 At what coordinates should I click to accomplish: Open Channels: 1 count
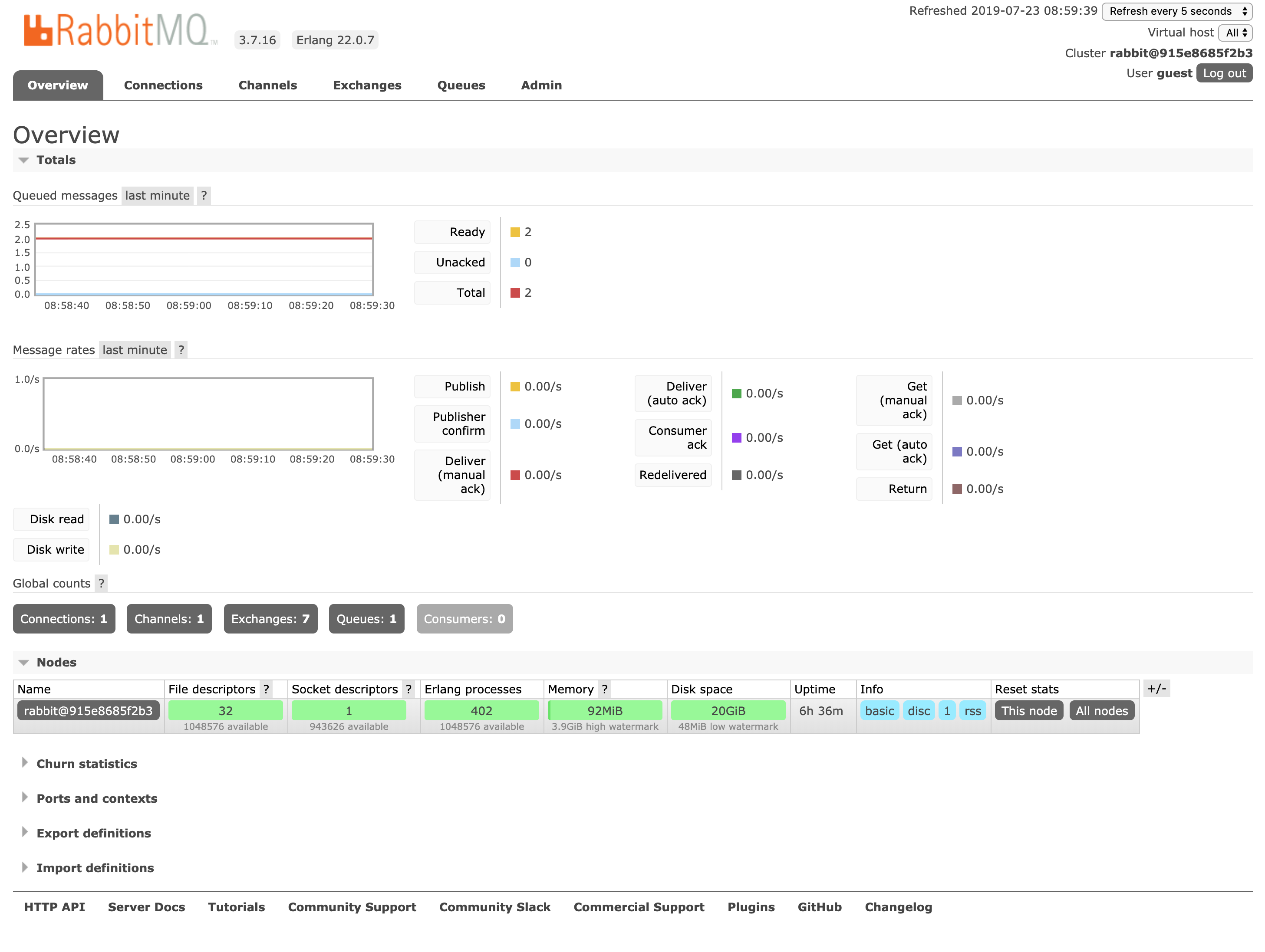pos(169,619)
